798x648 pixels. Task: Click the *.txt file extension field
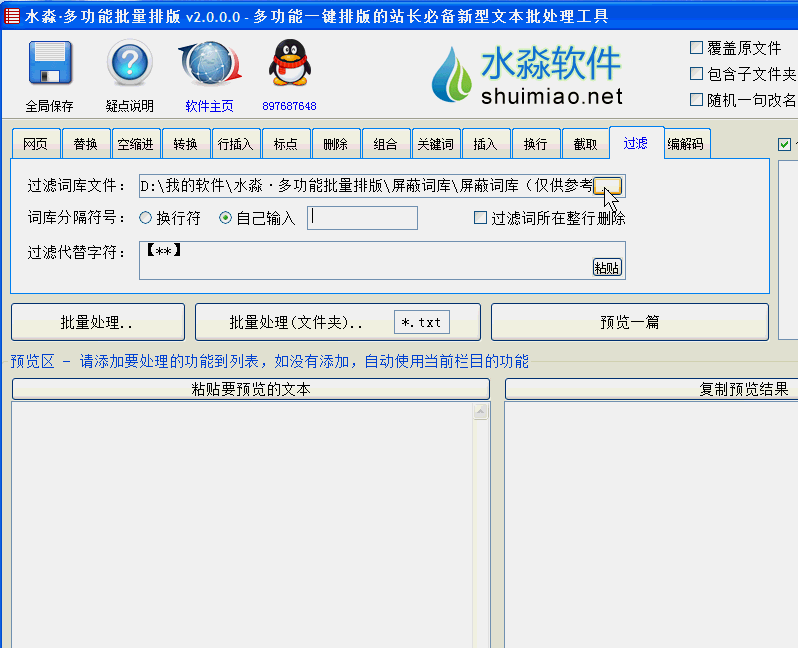tap(421, 322)
